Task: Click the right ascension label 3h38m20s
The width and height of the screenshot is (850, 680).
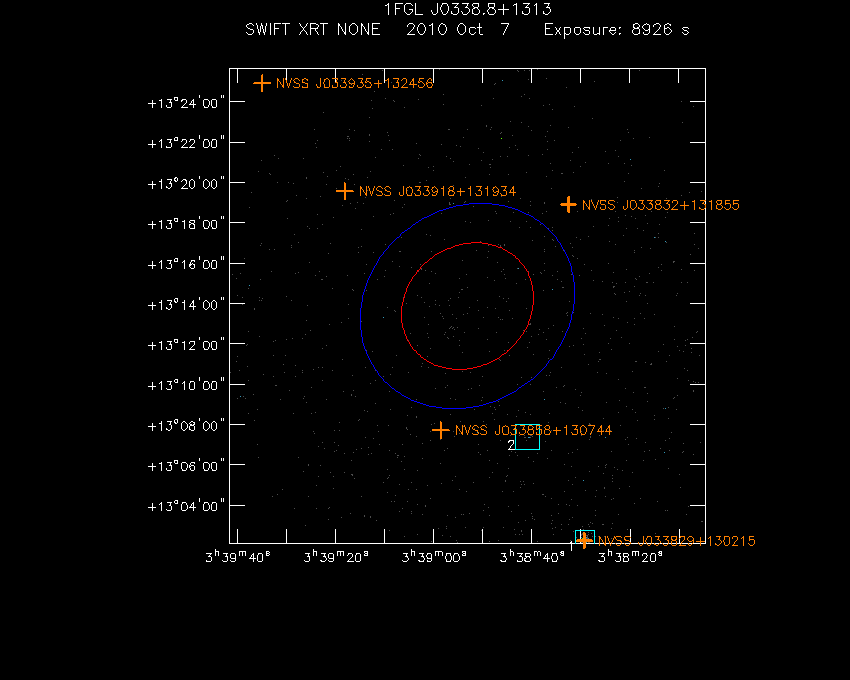Action: [630, 557]
